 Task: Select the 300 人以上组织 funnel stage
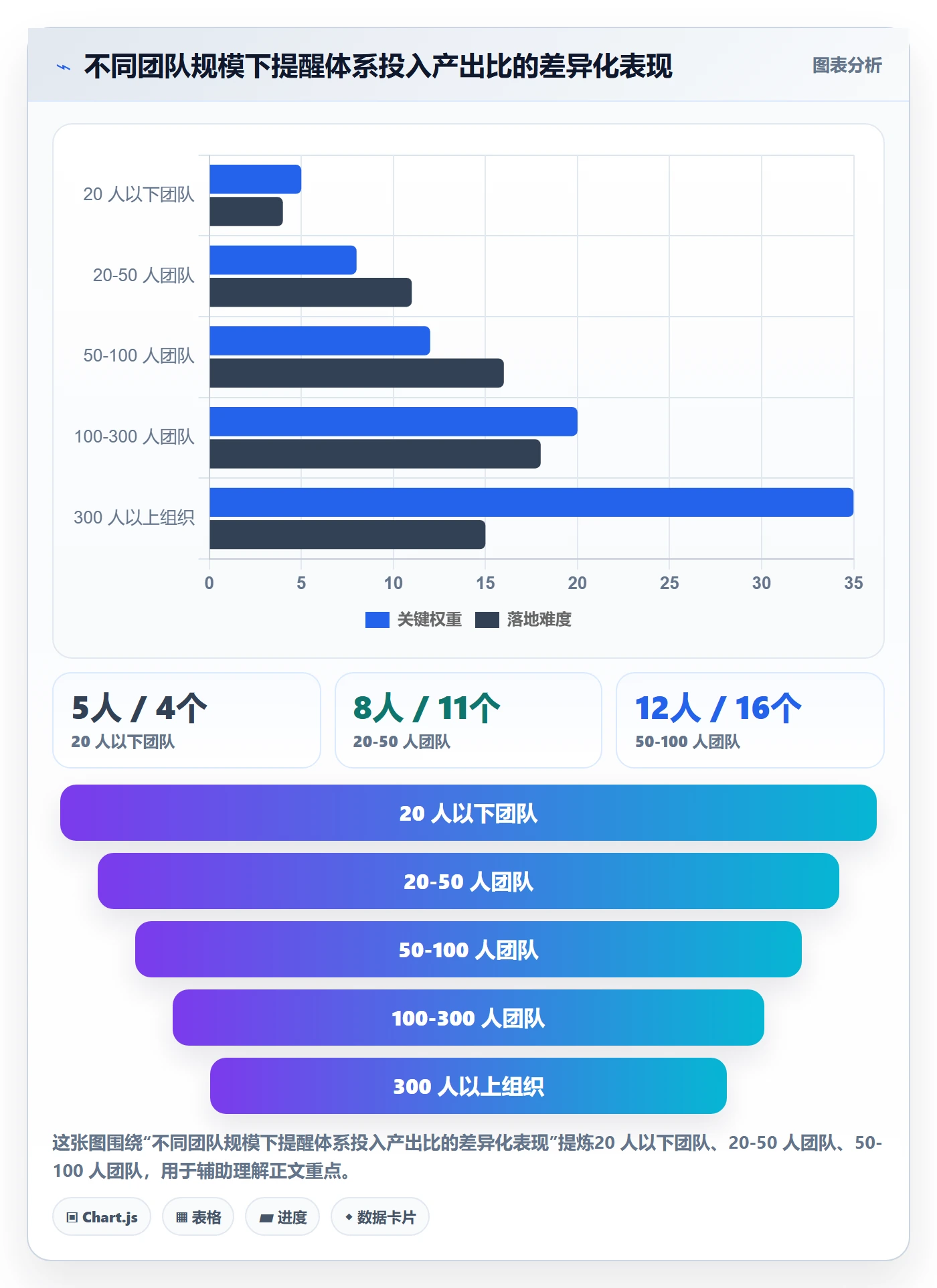click(468, 1086)
